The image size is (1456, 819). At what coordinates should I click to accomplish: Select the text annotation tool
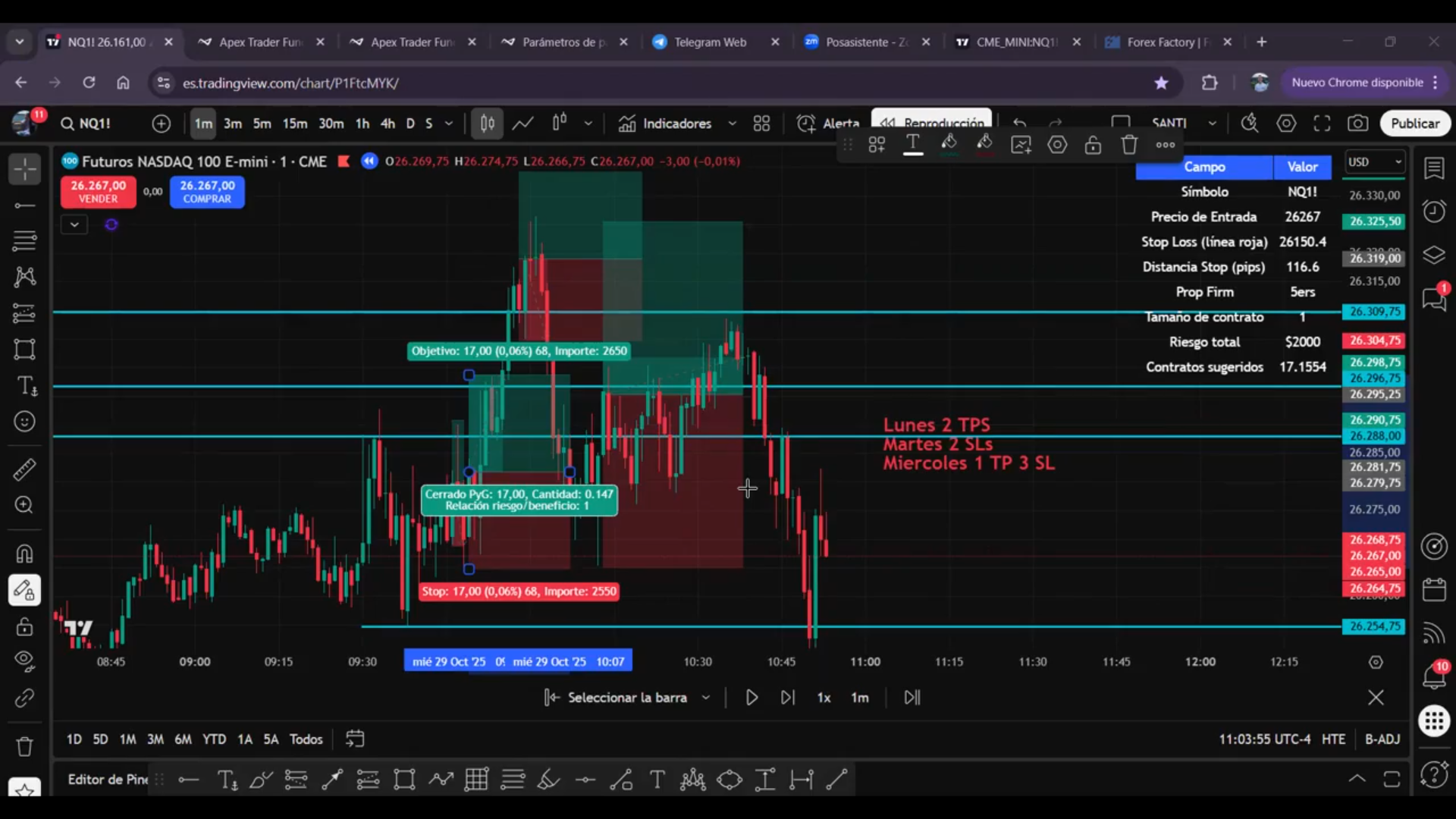(x=26, y=386)
